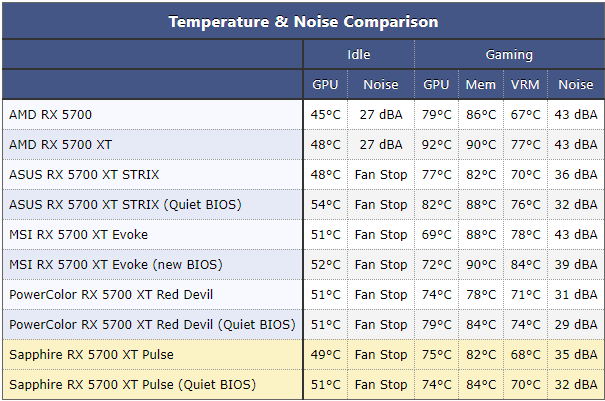Viewport: 605px width, 401px height.
Task: Select the Idle column group header
Action: tap(359, 54)
